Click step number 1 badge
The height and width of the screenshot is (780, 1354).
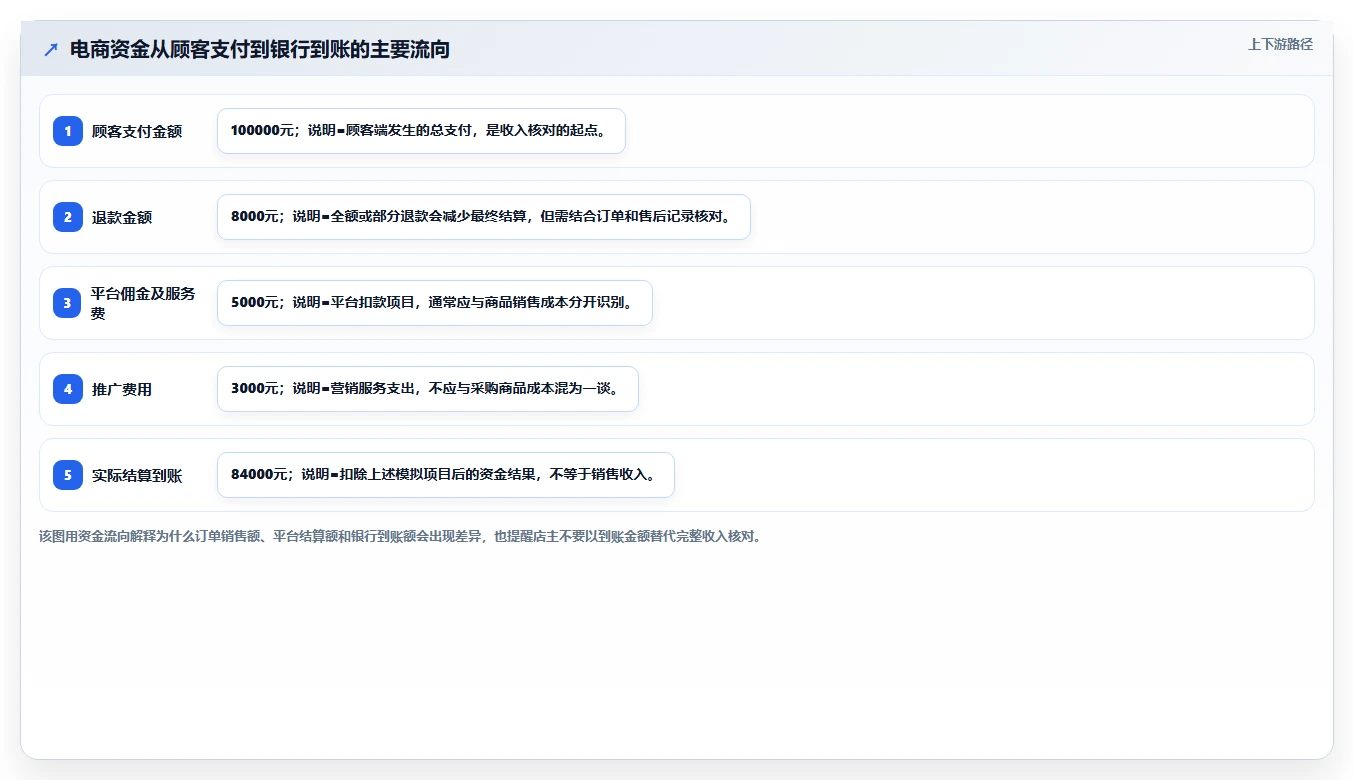click(x=68, y=131)
